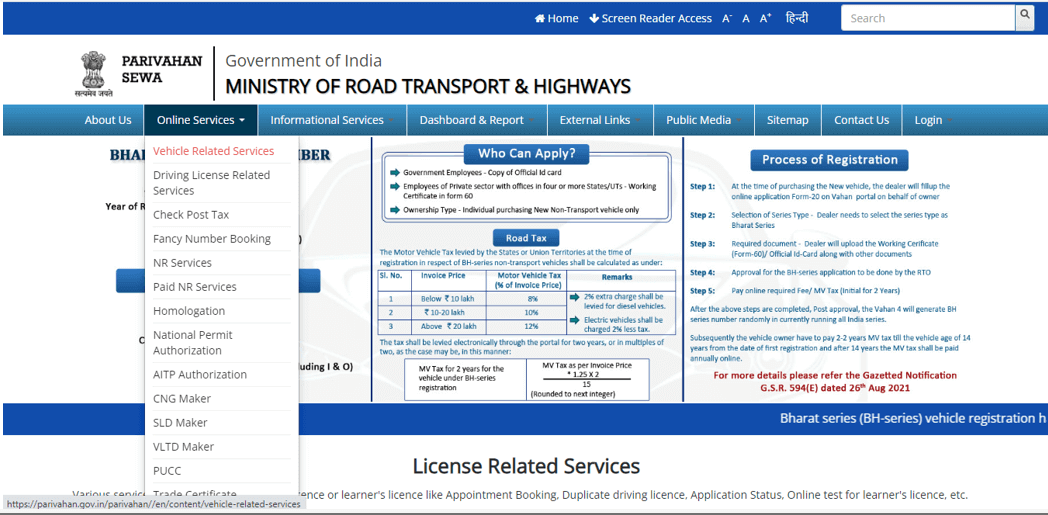
Task: Select AITP Authorization entry
Action: point(200,375)
